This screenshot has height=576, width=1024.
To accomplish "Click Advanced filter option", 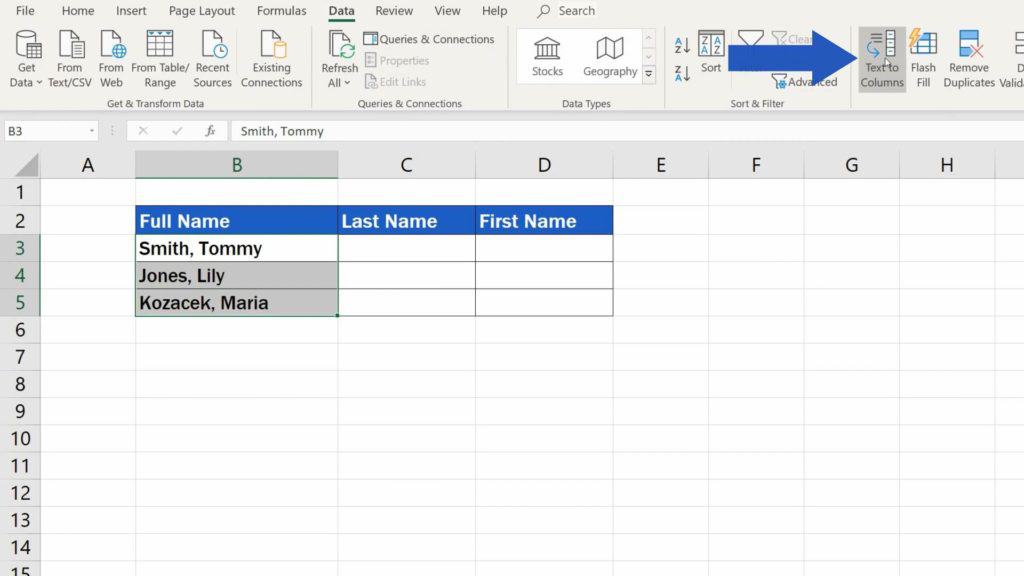I will (x=806, y=81).
